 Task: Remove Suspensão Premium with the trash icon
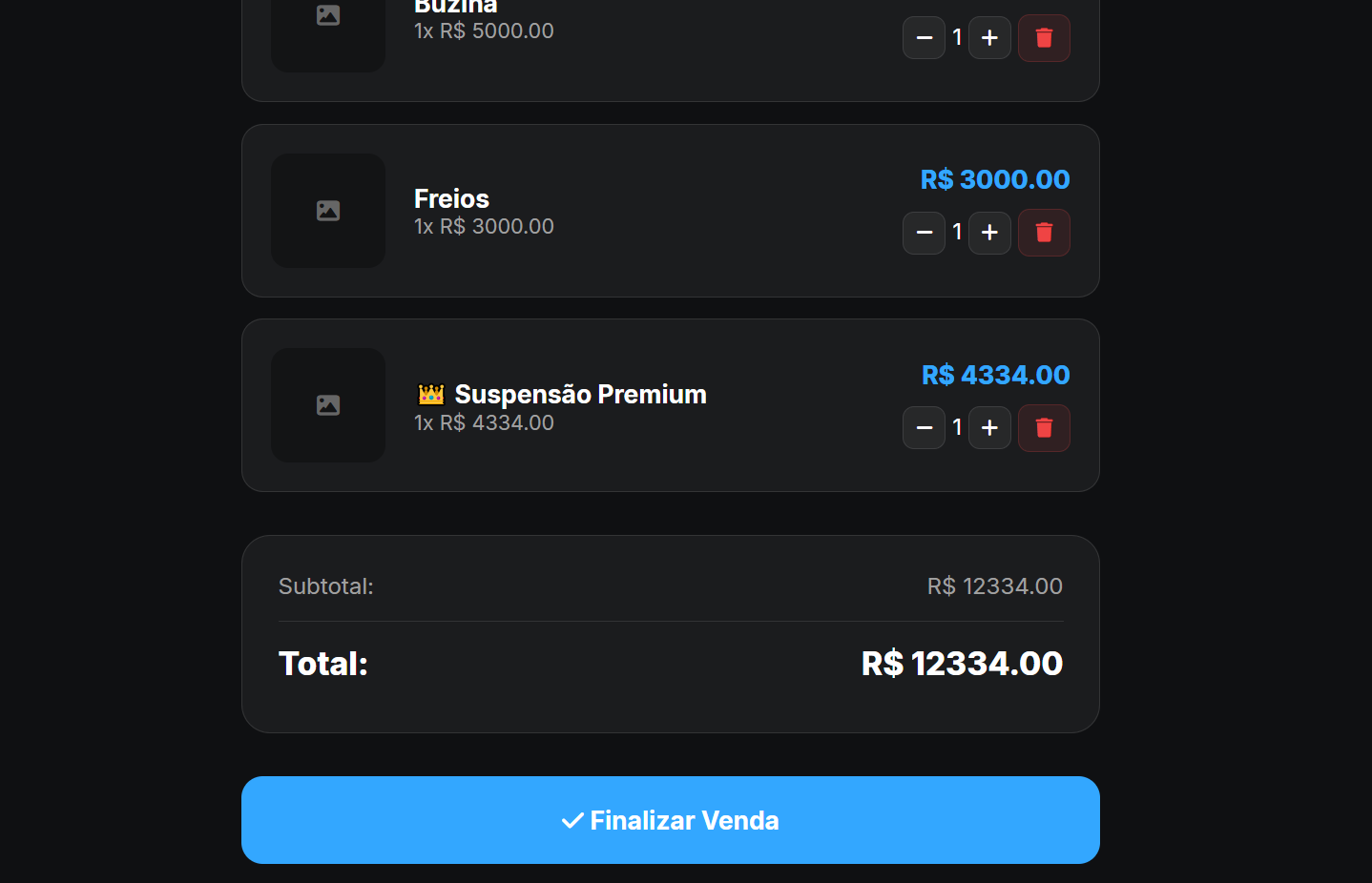coord(1044,428)
